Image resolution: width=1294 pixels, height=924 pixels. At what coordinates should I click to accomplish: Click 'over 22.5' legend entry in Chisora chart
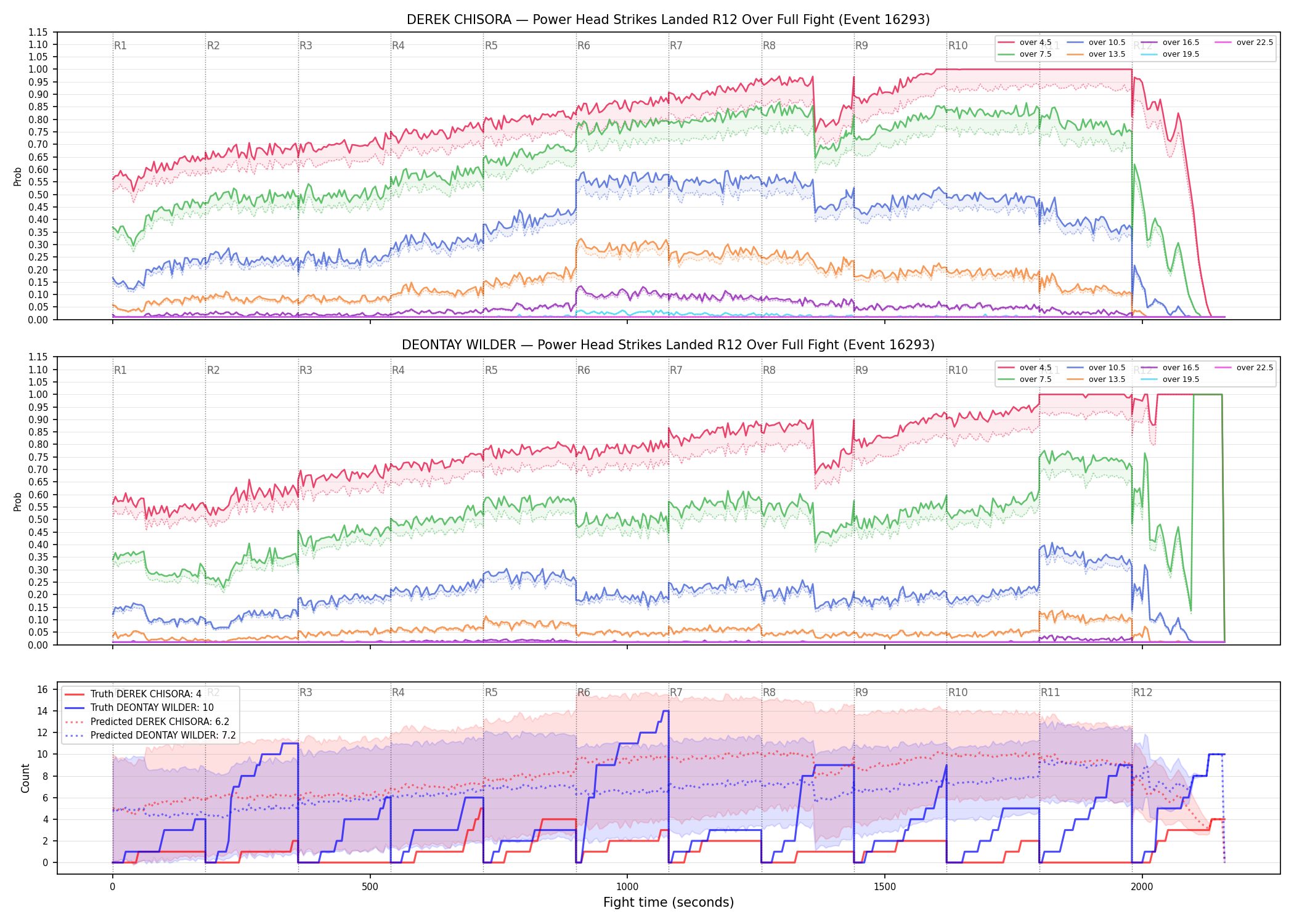click(1244, 43)
